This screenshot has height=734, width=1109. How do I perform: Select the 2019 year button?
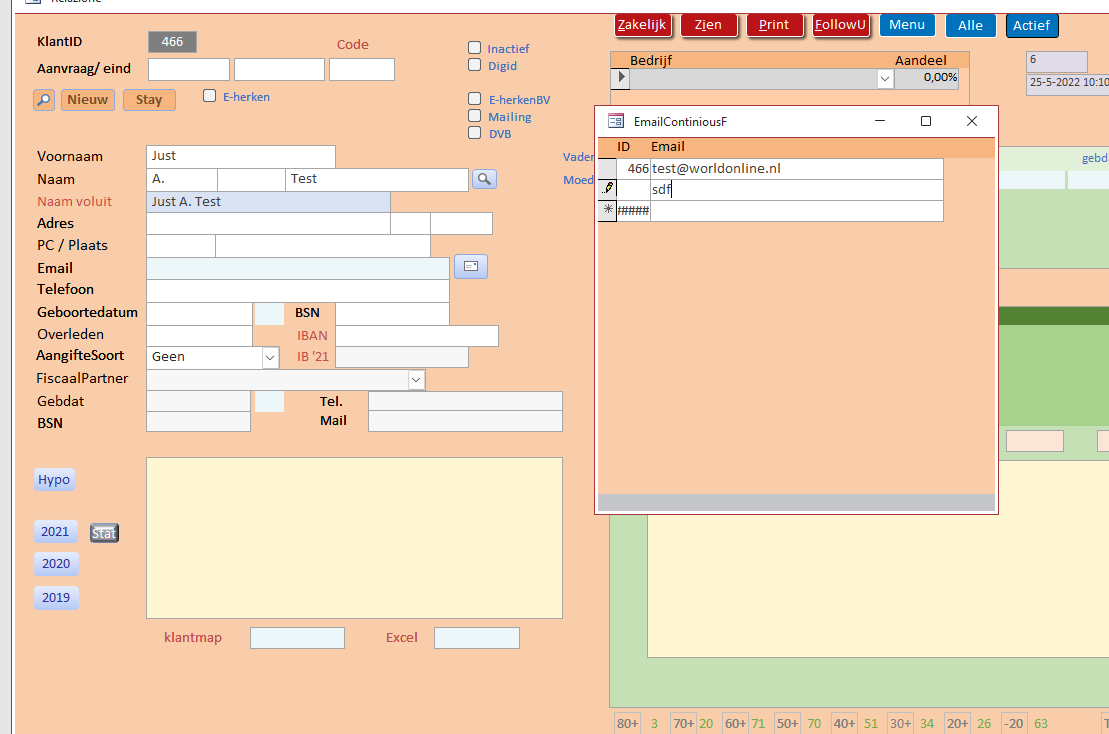56,598
